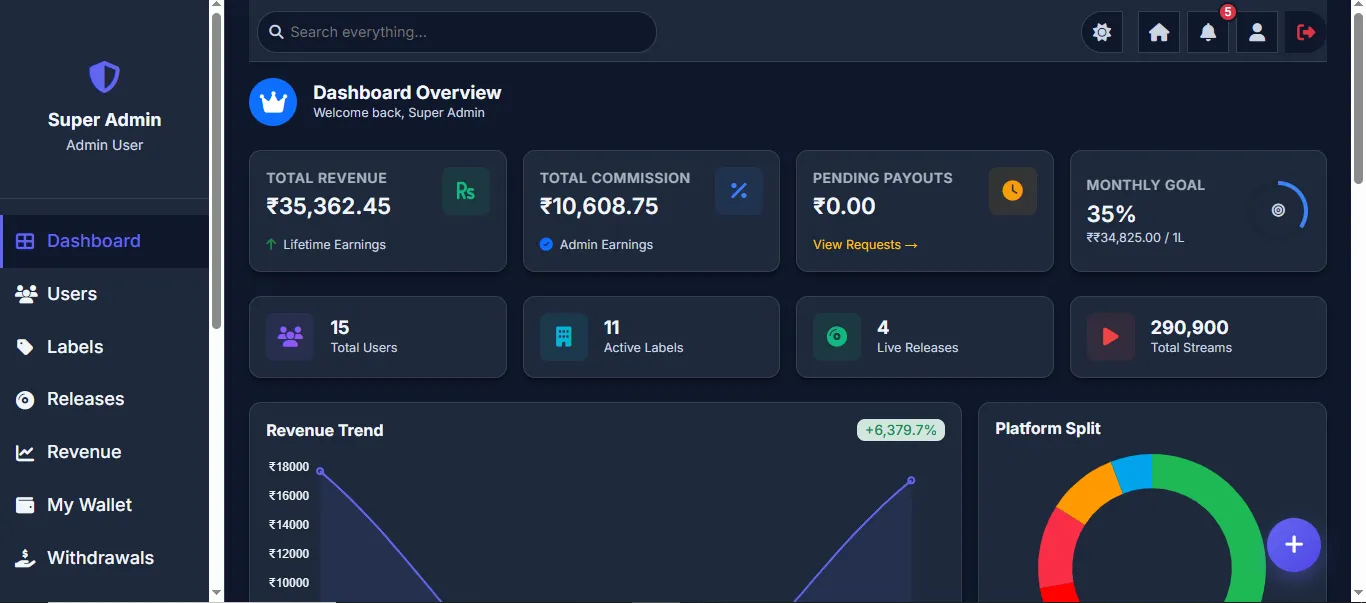Click the Revenue chart icon in sidebar
The height and width of the screenshot is (603, 1366).
25,453
